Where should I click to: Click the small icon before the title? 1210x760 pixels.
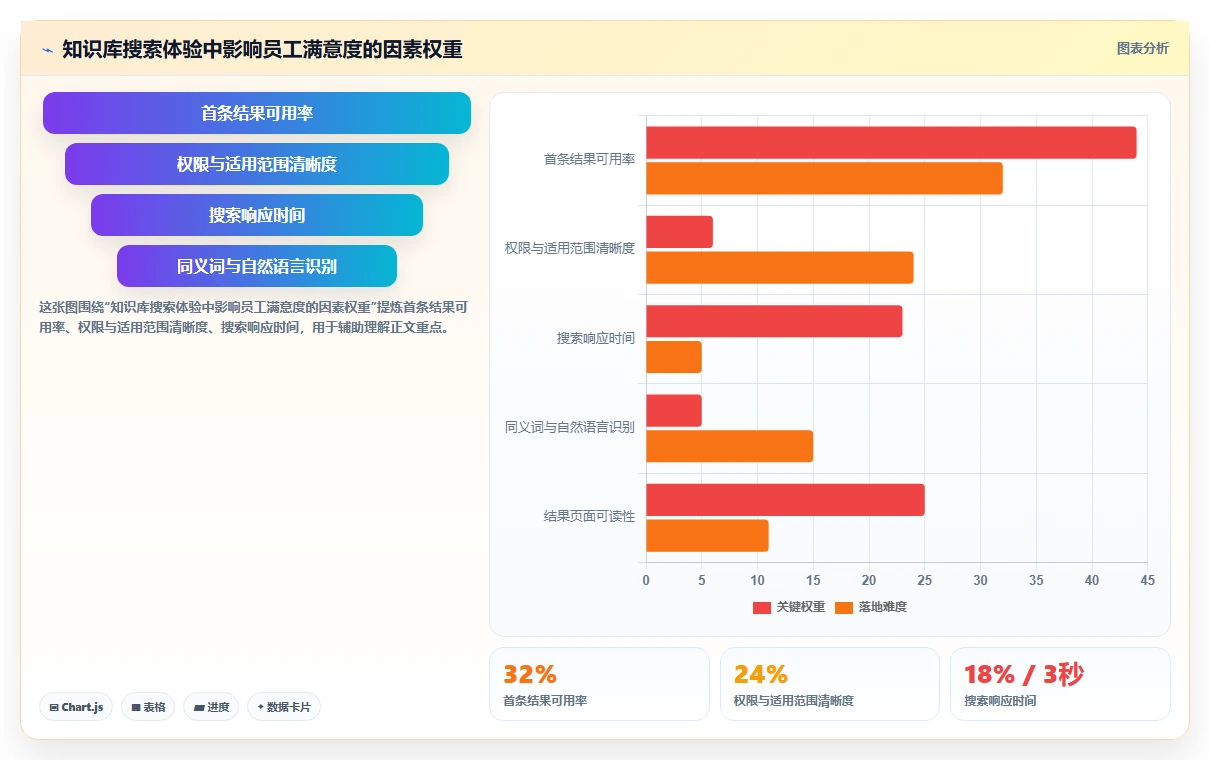(x=48, y=49)
